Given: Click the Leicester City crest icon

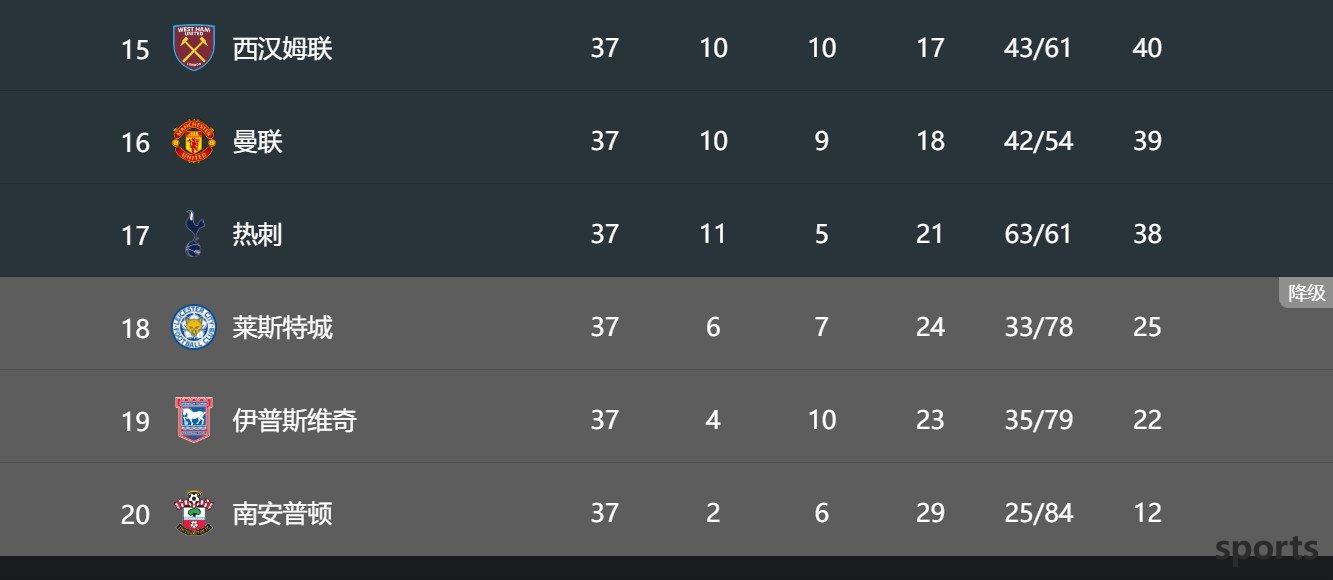Looking at the screenshot, I should click(194, 327).
